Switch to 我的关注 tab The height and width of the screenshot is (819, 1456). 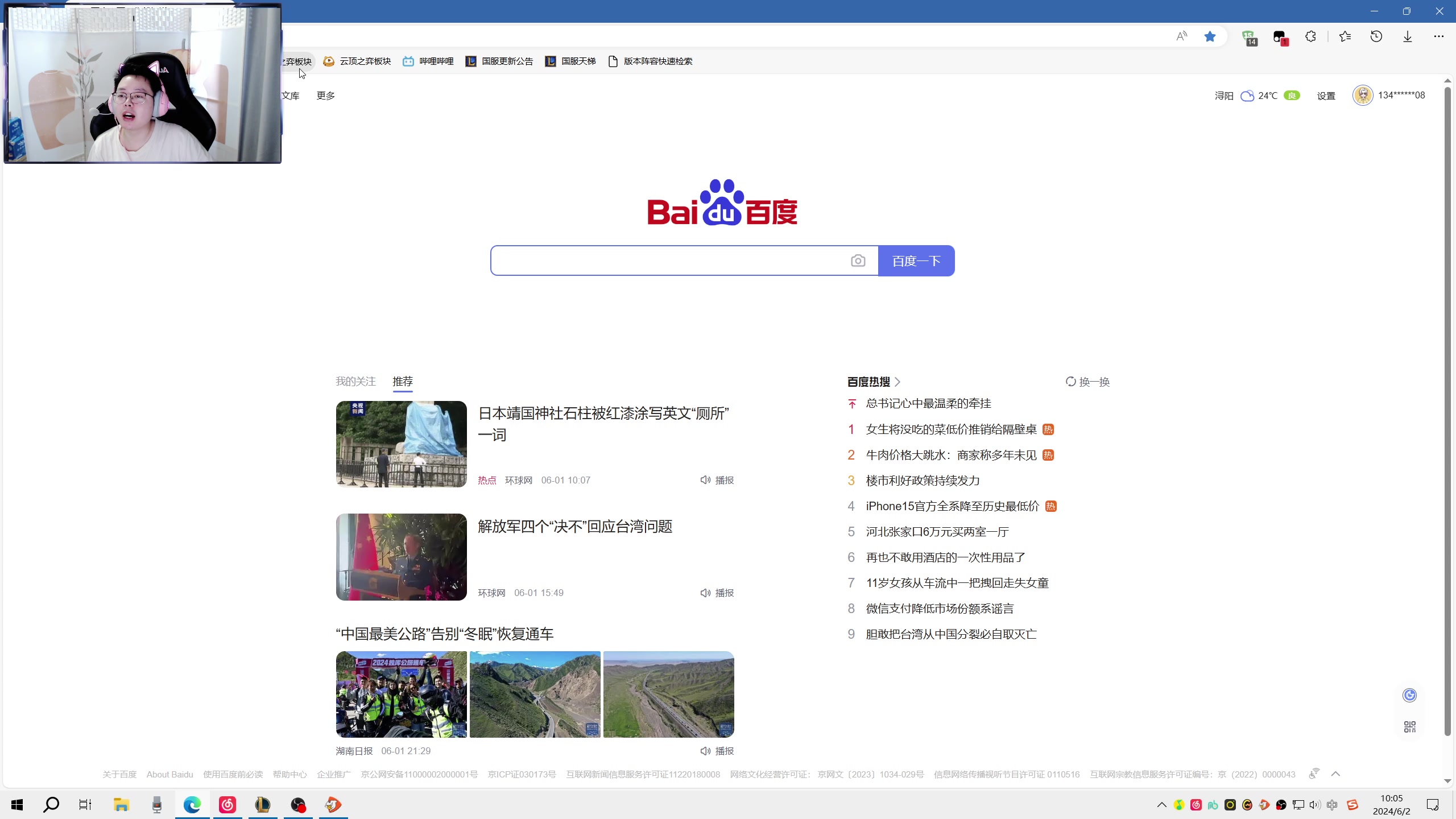pyautogui.click(x=355, y=381)
